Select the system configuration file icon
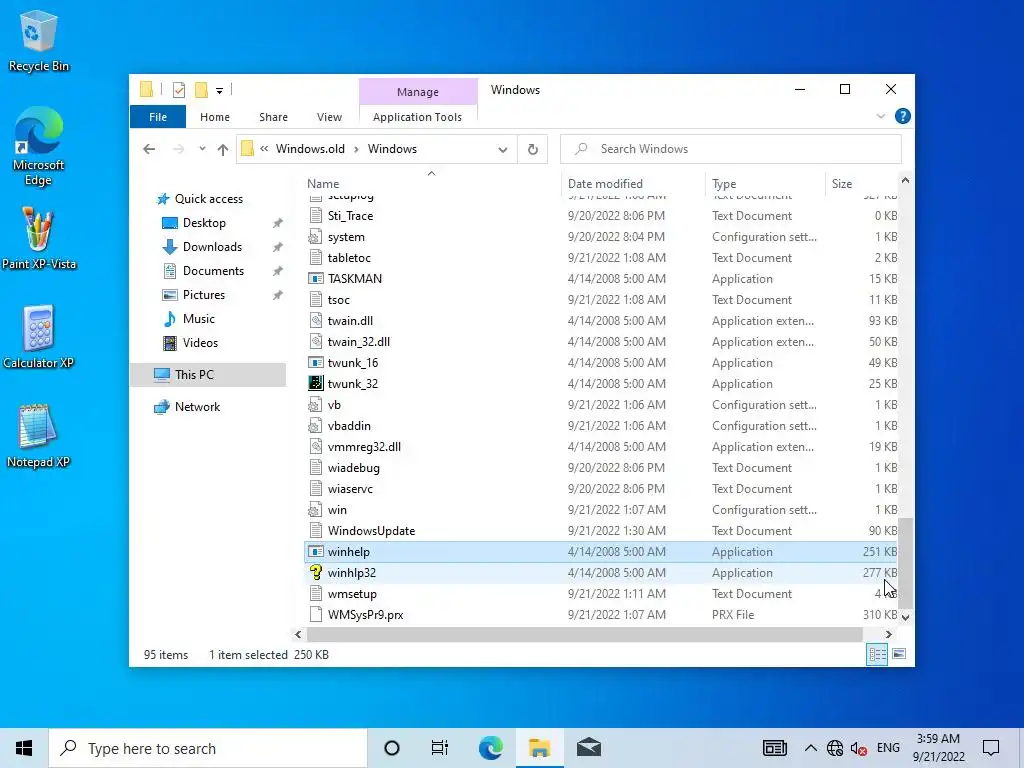Screen dimensions: 1024x768 pos(315,237)
